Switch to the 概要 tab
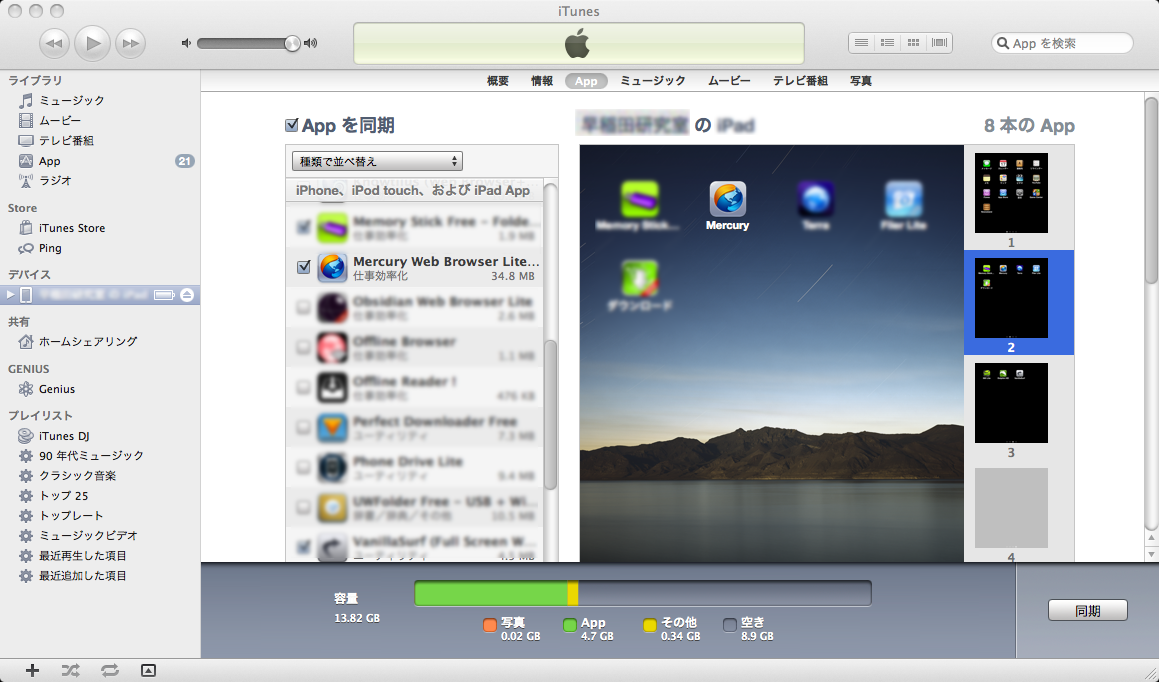The image size is (1159, 682). click(x=497, y=81)
